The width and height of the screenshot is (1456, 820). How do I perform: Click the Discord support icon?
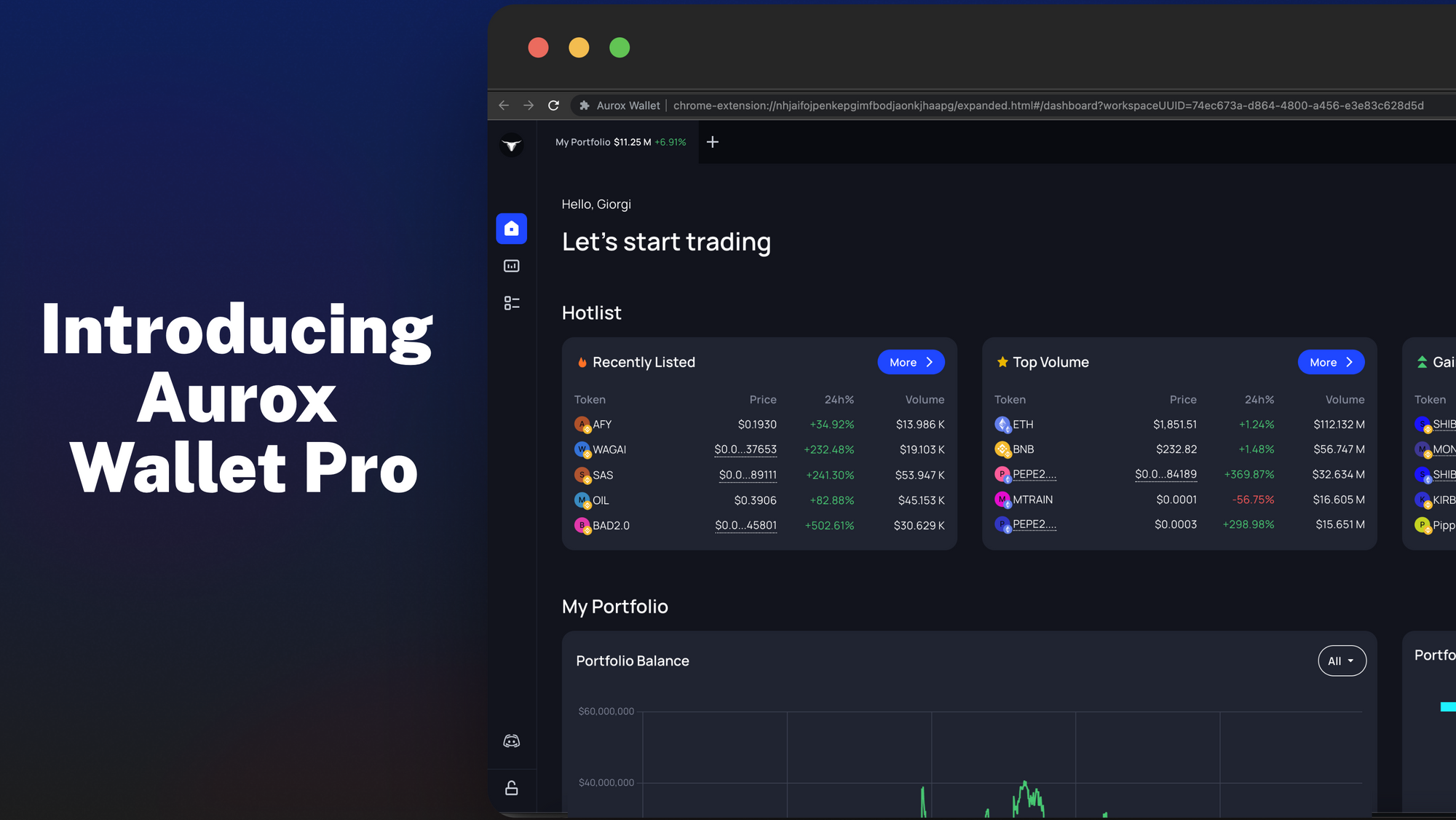pyautogui.click(x=512, y=741)
